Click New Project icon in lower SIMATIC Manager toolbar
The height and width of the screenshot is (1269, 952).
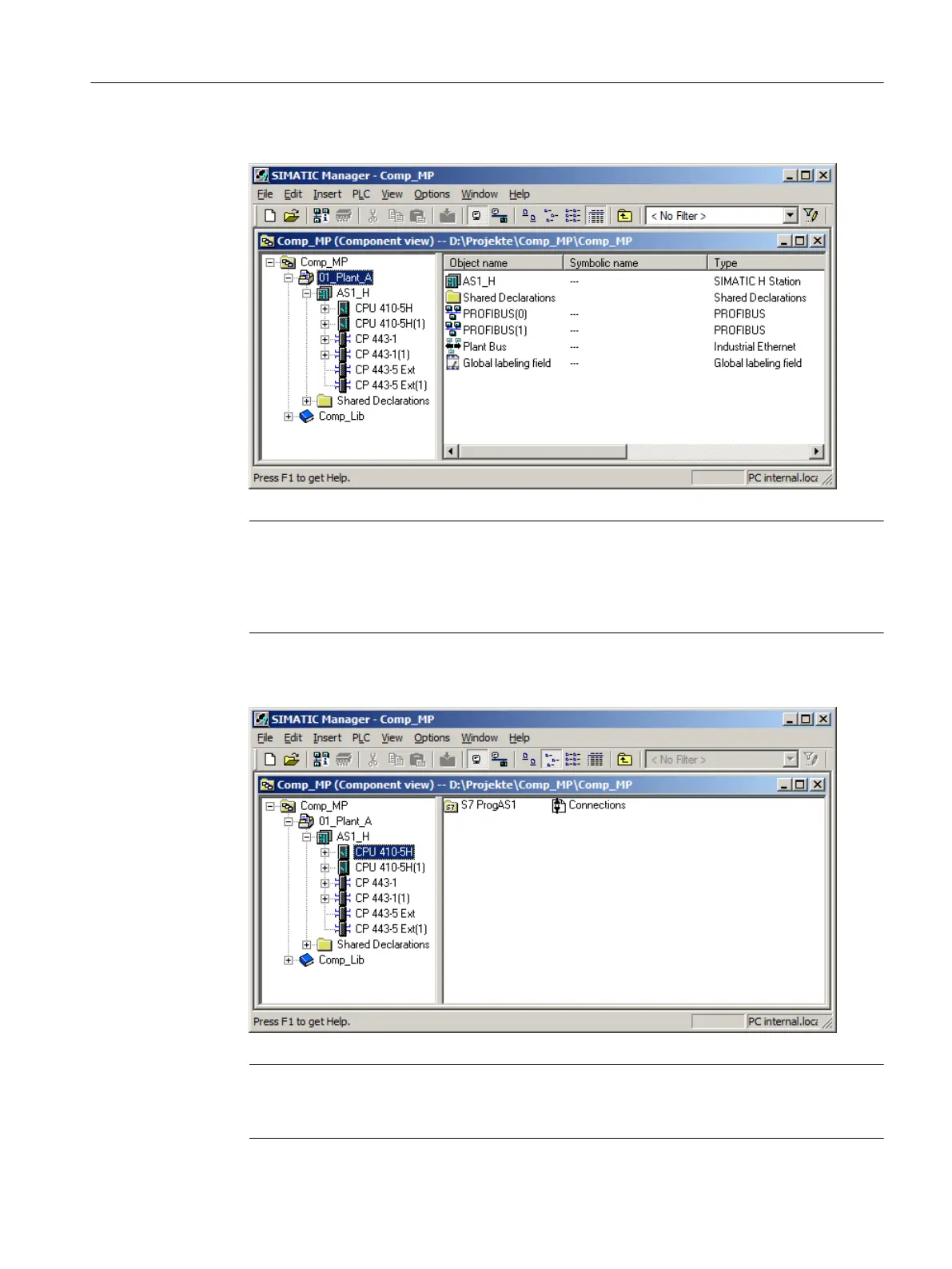pyautogui.click(x=270, y=760)
